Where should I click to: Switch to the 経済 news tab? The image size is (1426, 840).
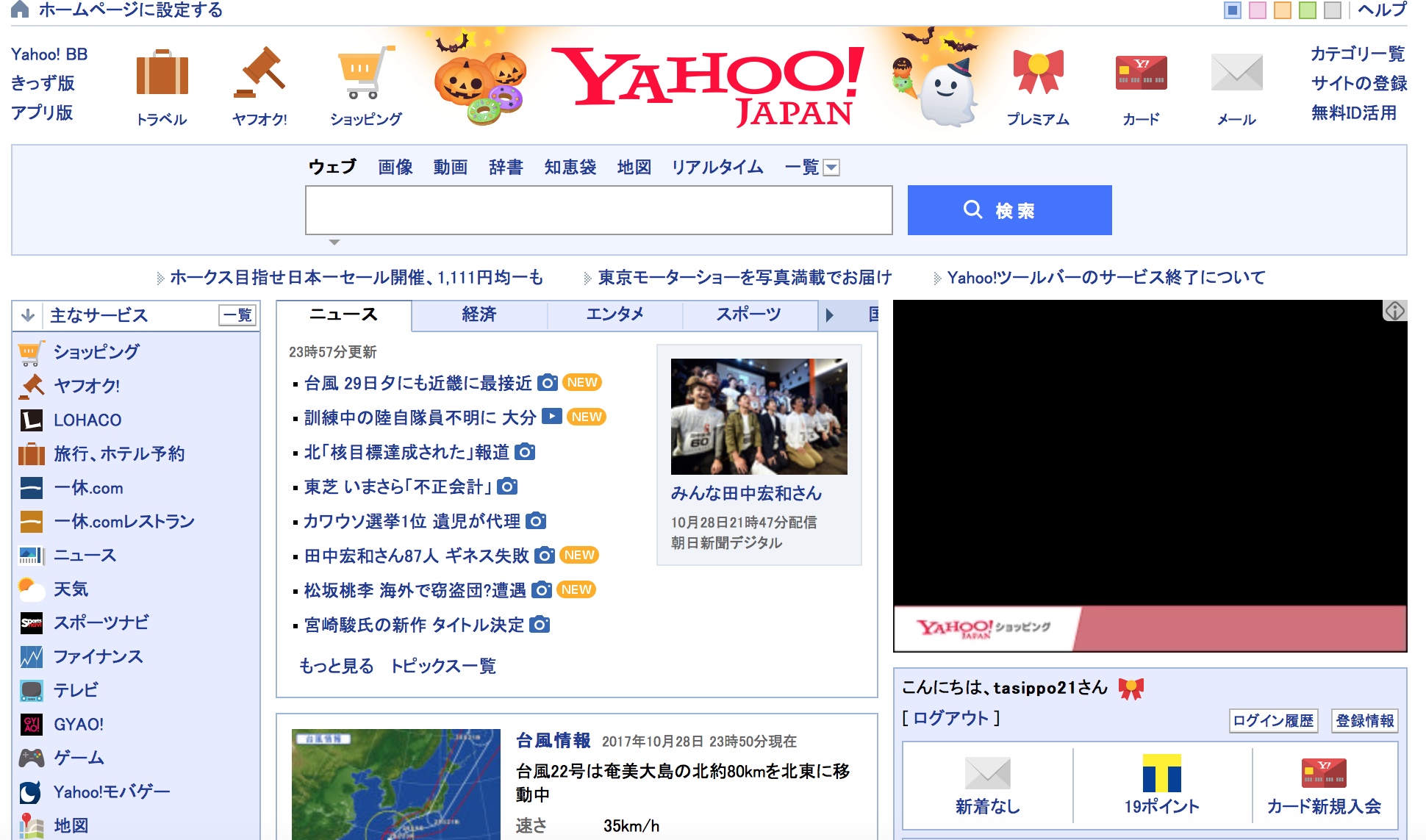pos(479,315)
